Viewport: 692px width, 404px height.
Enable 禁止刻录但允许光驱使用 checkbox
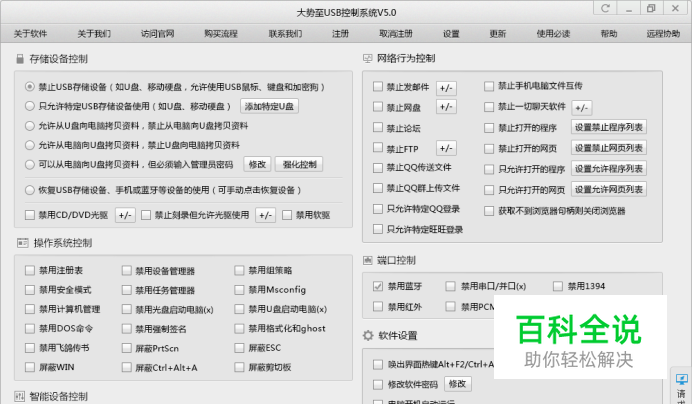(x=146, y=215)
